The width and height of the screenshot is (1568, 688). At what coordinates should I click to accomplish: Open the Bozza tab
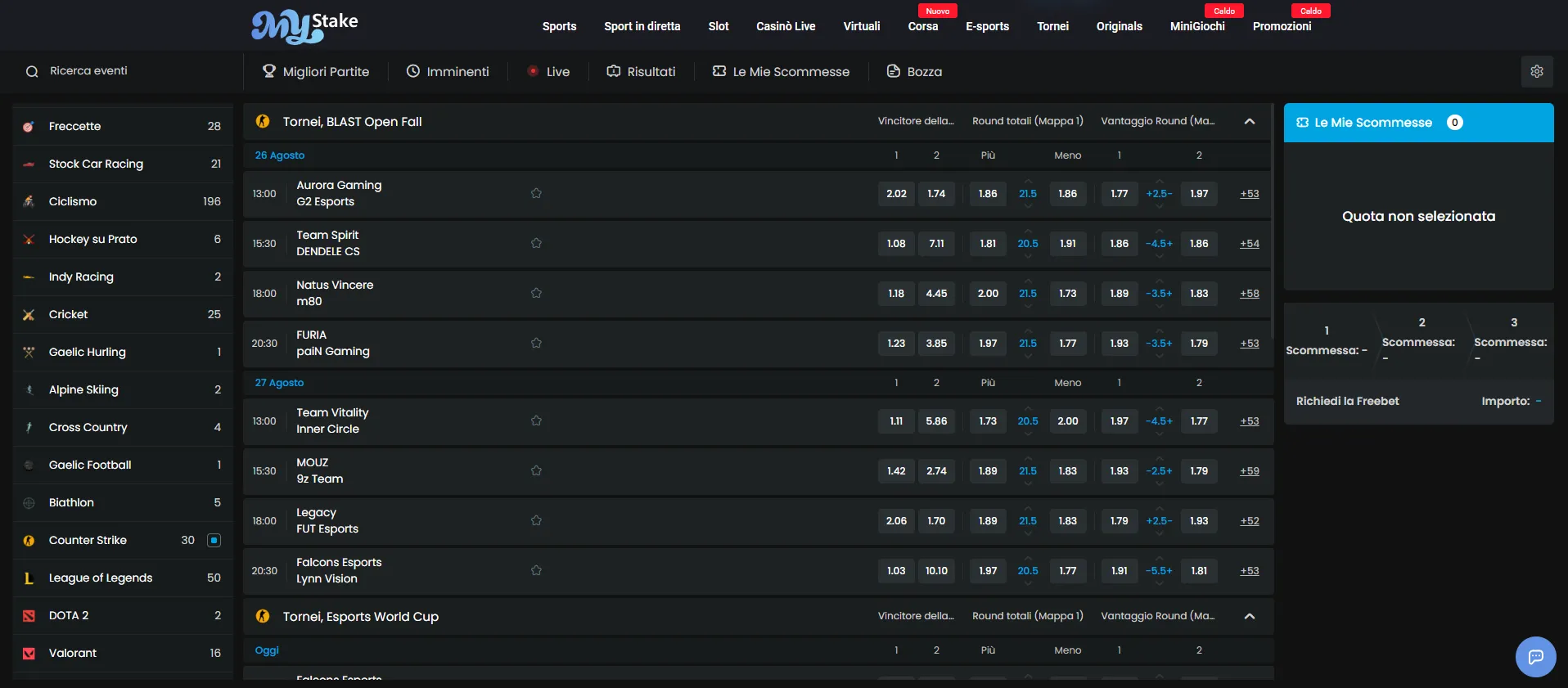pyautogui.click(x=914, y=72)
